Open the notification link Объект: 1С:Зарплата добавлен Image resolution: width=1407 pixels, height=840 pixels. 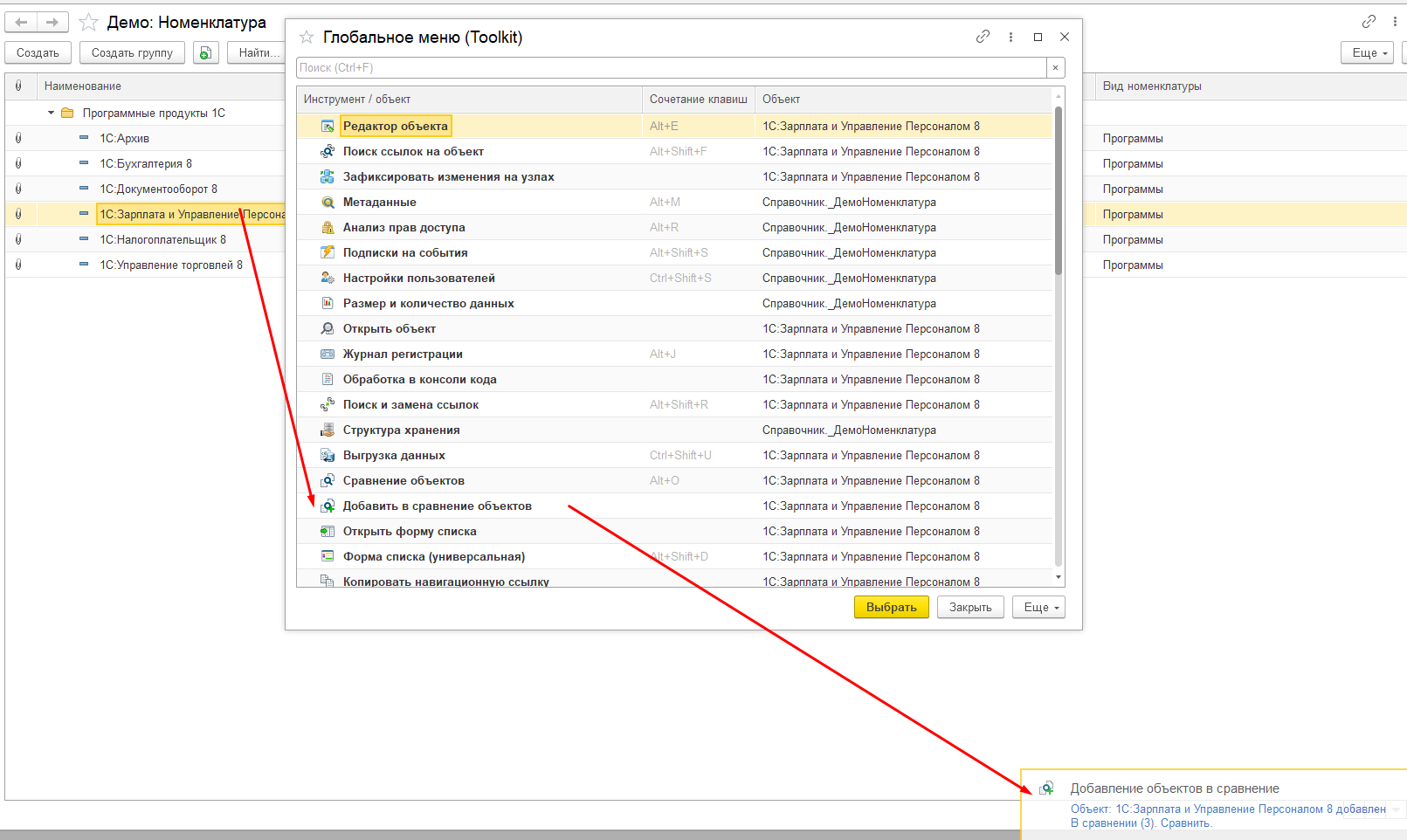[1228, 809]
